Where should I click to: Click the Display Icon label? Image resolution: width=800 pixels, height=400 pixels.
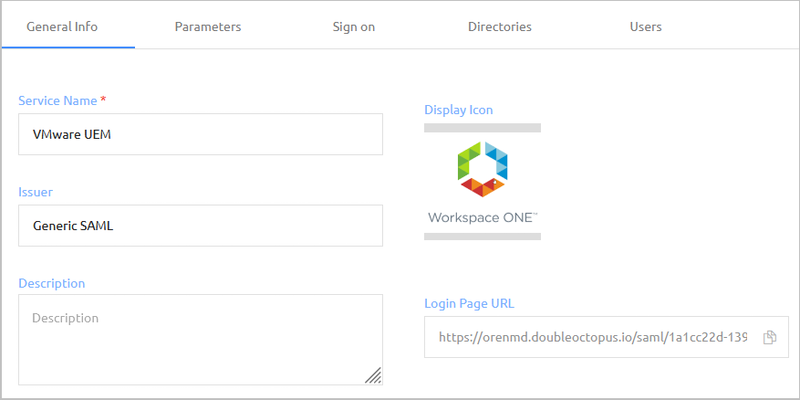tap(459, 110)
